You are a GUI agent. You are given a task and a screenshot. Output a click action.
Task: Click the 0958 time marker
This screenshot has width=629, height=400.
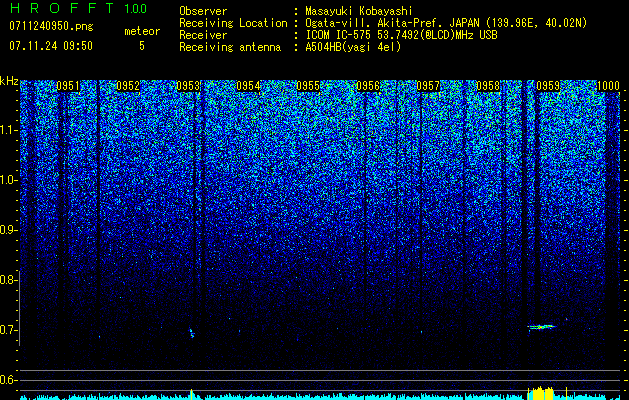[x=488, y=86]
